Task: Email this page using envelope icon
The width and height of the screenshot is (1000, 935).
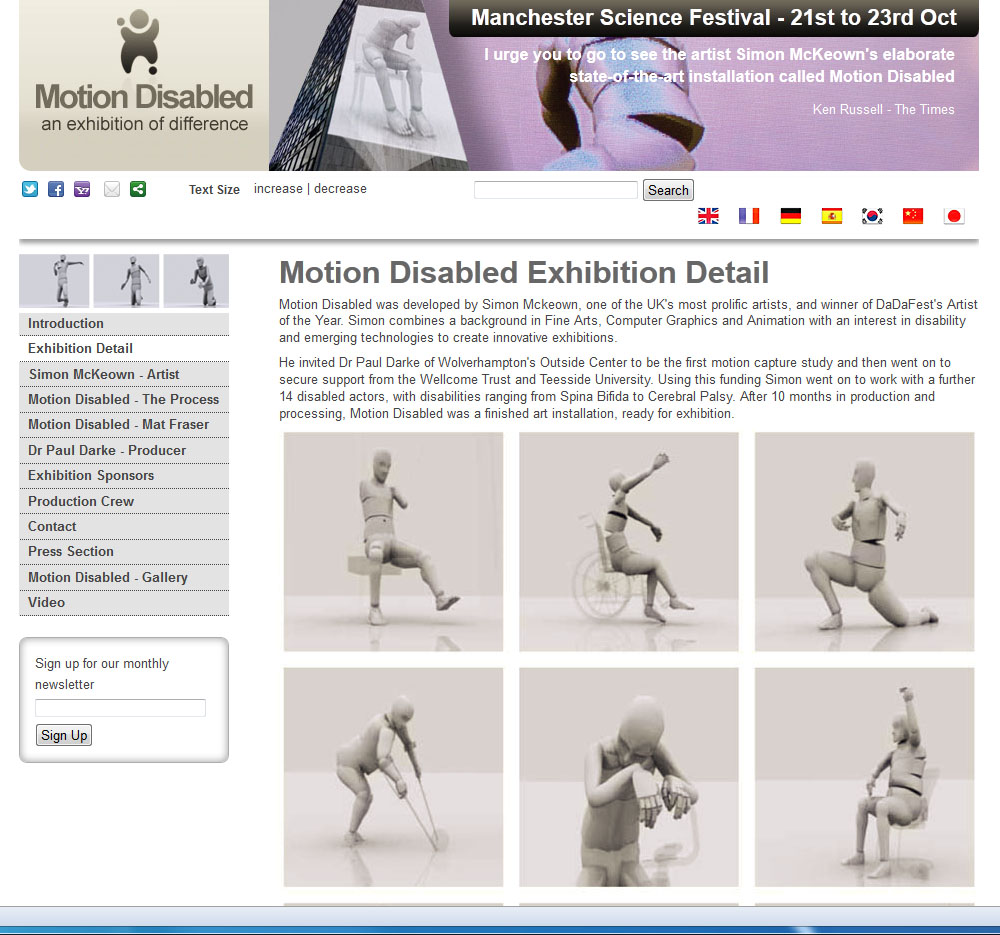Action: pyautogui.click(x=112, y=189)
